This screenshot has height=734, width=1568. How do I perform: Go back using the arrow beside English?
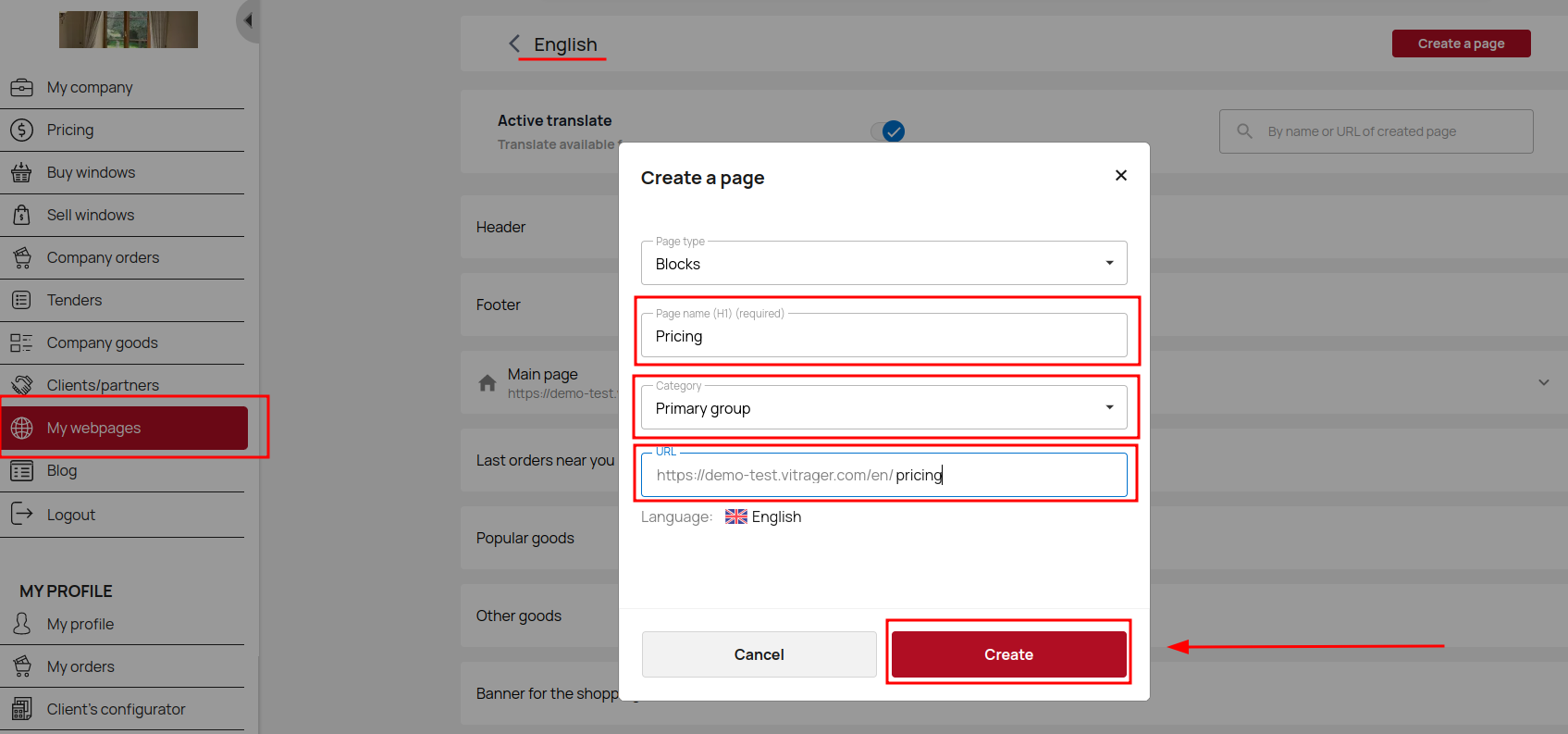pyautogui.click(x=514, y=44)
